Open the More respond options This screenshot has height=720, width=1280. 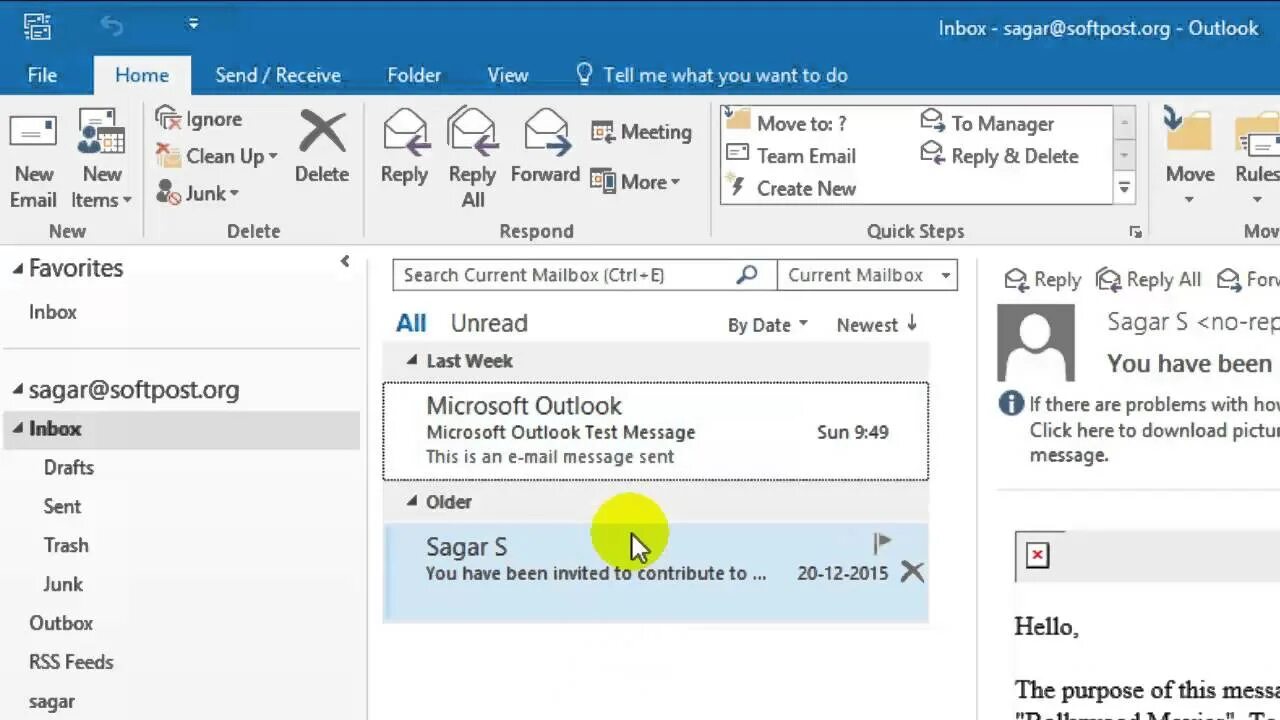tap(635, 182)
